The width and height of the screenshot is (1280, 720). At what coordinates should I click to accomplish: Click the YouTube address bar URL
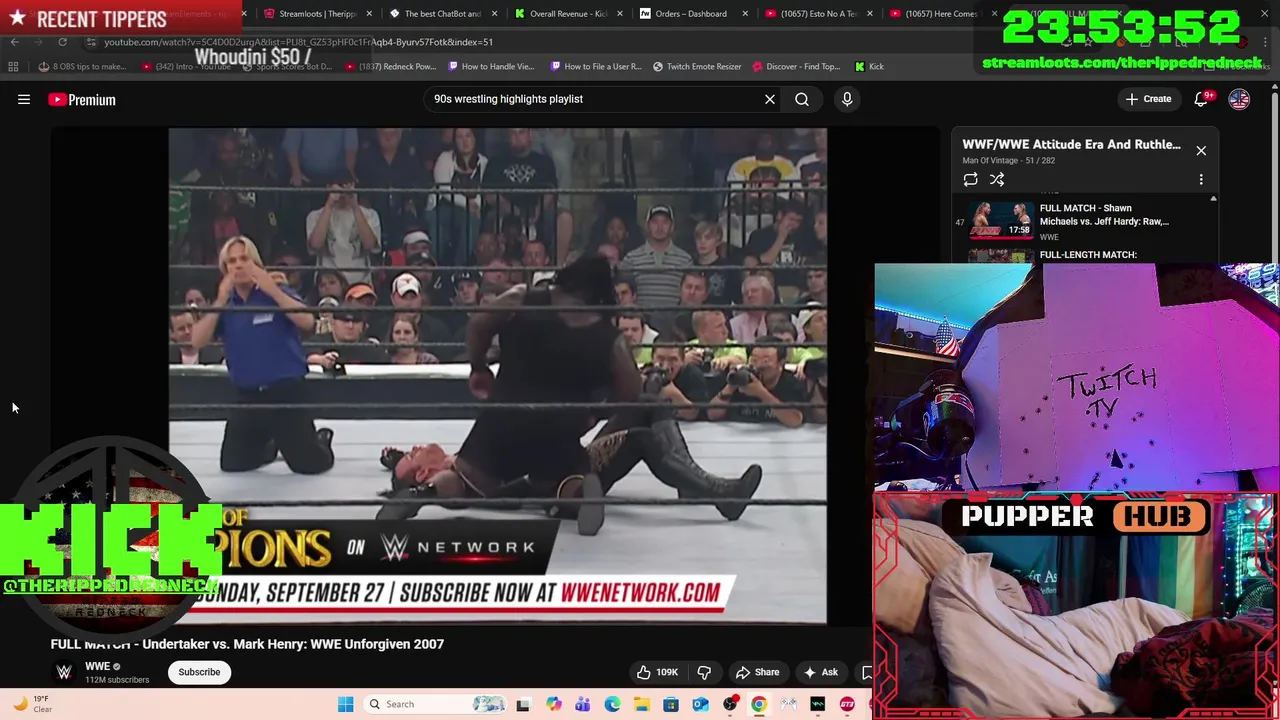[x=298, y=42]
